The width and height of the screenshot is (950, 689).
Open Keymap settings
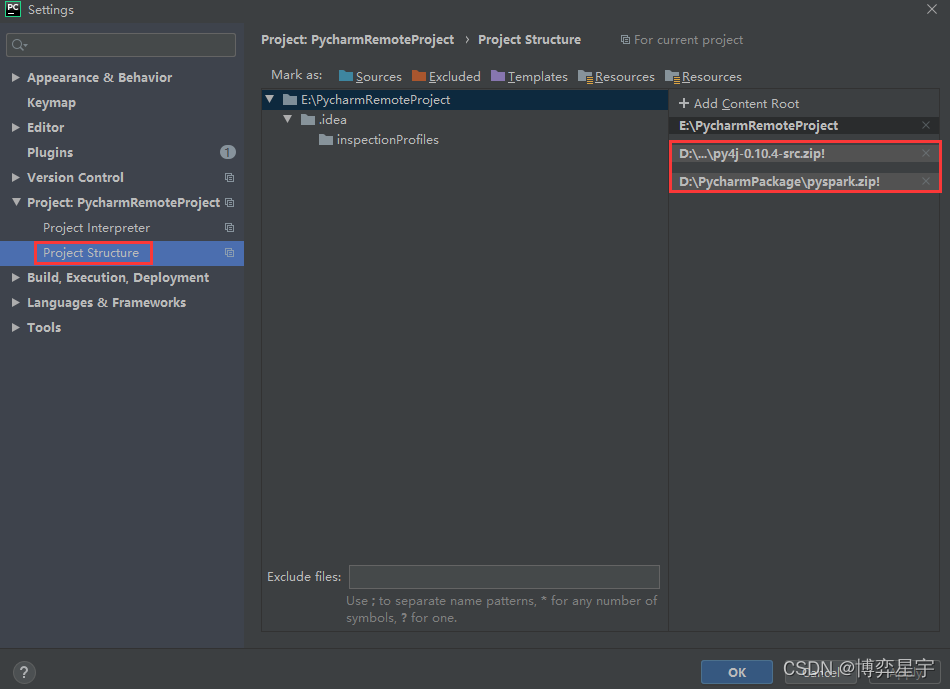51,102
